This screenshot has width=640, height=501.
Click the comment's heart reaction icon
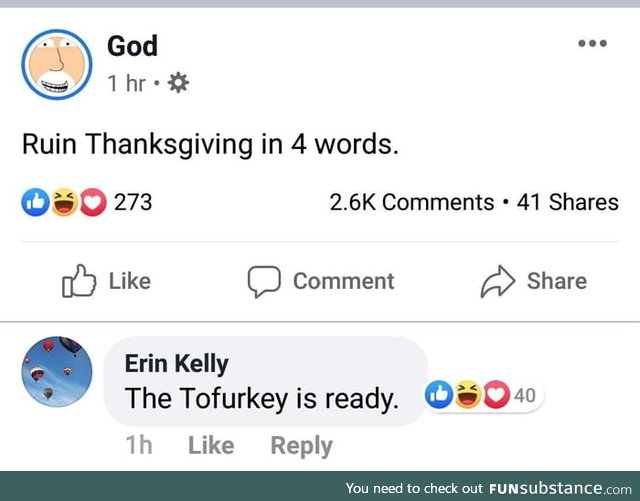pos(495,396)
